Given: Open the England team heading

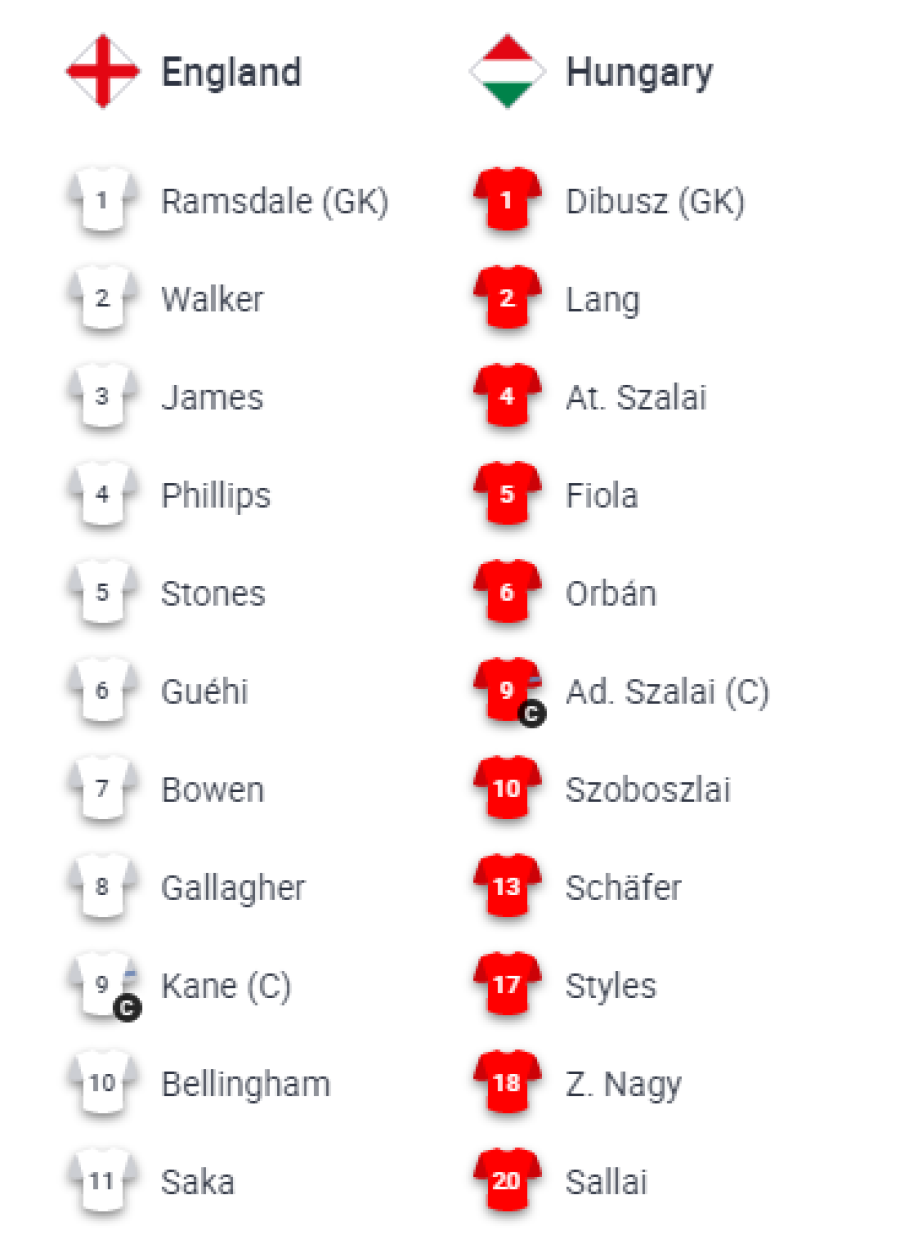Looking at the screenshot, I should click(231, 73).
